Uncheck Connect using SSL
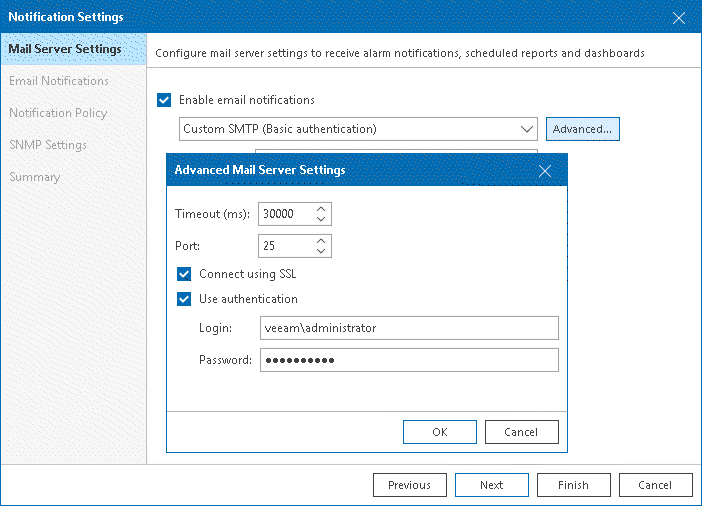The width and height of the screenshot is (702, 506). point(184,274)
